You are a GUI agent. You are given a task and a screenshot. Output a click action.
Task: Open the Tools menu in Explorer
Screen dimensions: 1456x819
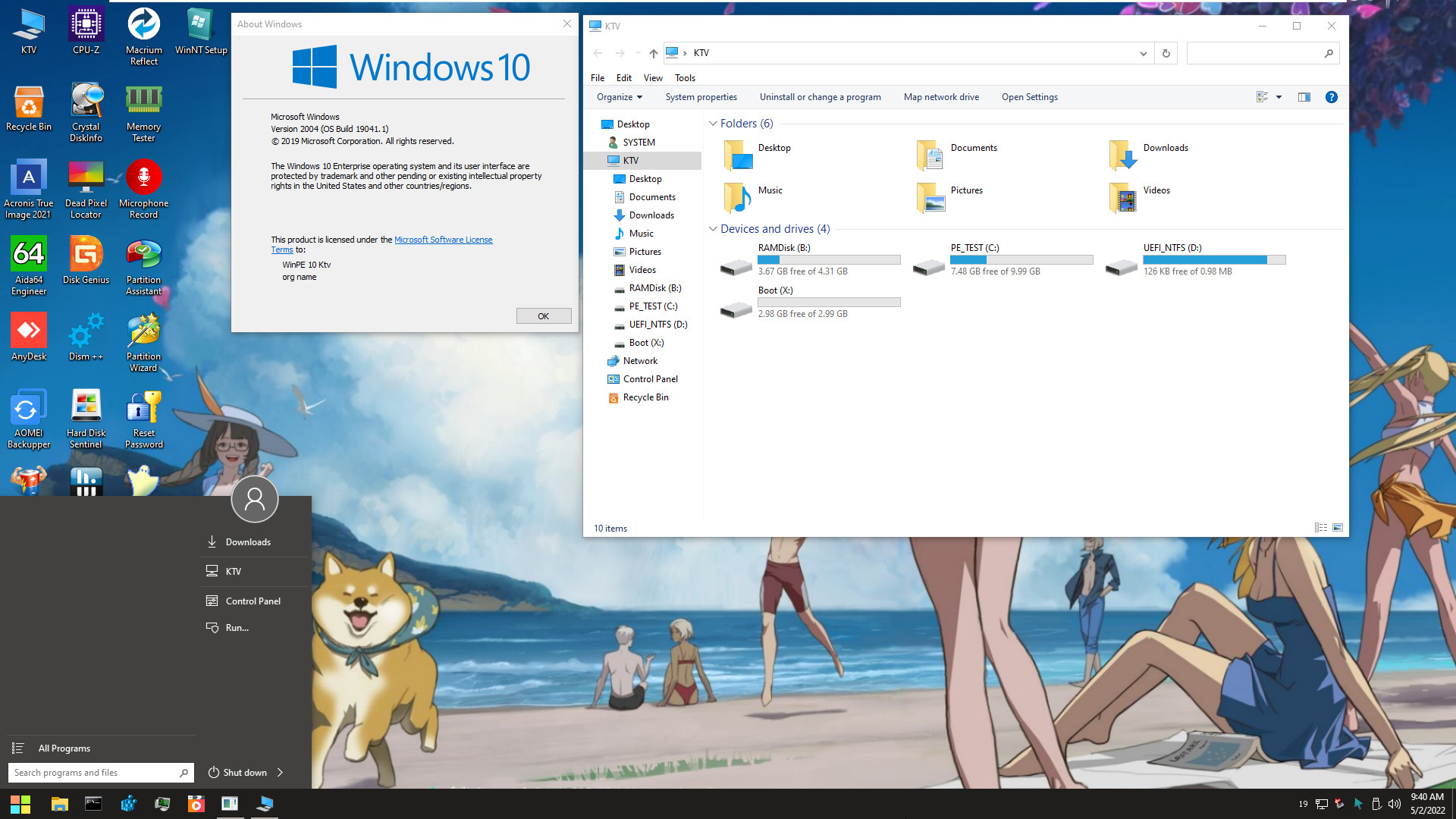(685, 77)
